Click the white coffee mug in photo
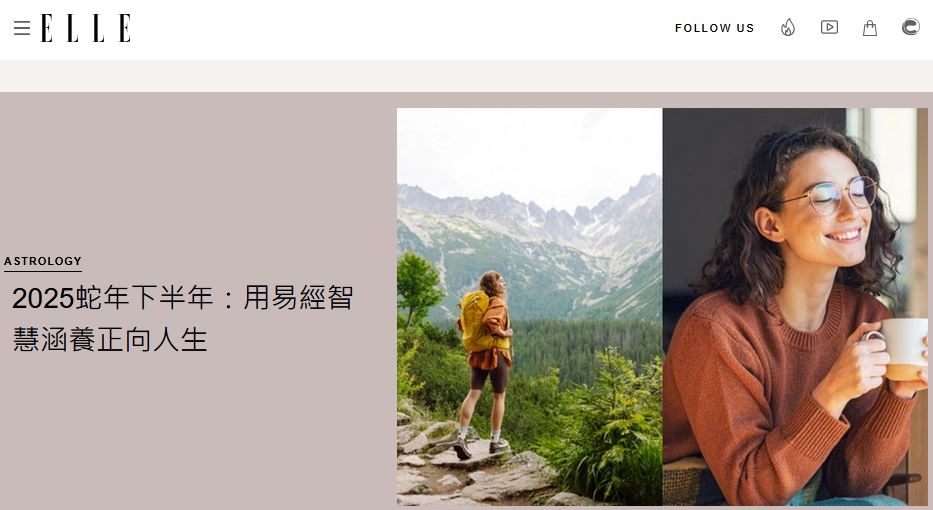This screenshot has height=510, width=933. [903, 349]
